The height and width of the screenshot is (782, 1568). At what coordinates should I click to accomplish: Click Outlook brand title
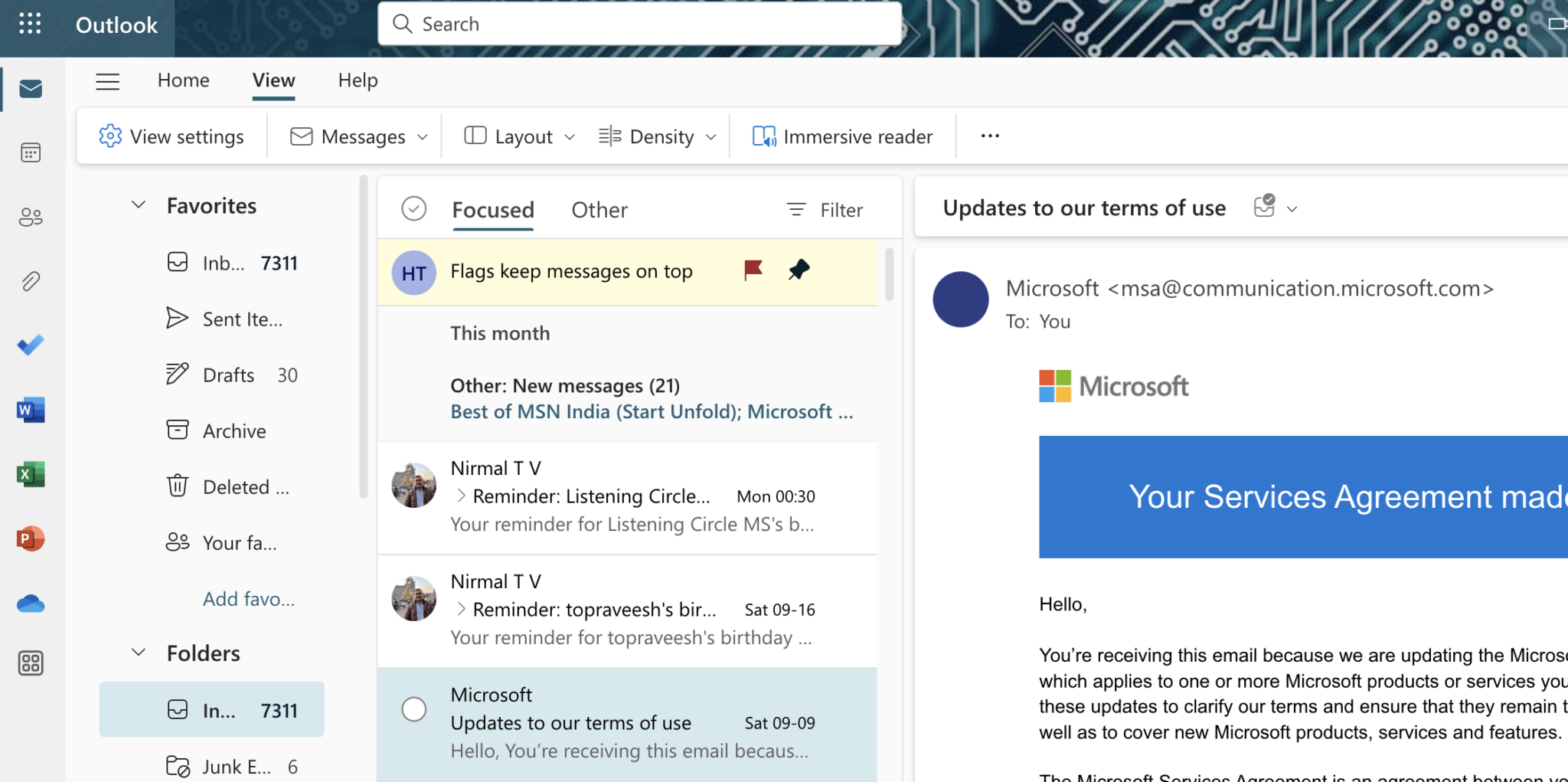tap(116, 25)
